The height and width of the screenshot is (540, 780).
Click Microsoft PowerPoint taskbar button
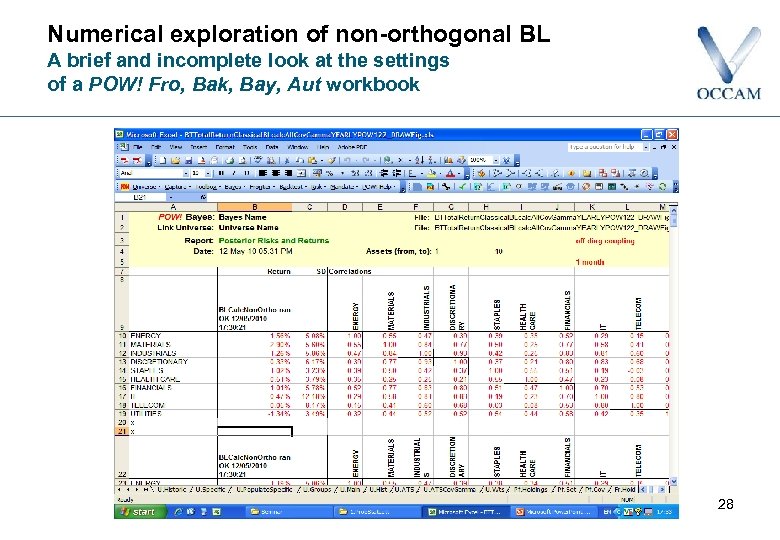click(556, 512)
